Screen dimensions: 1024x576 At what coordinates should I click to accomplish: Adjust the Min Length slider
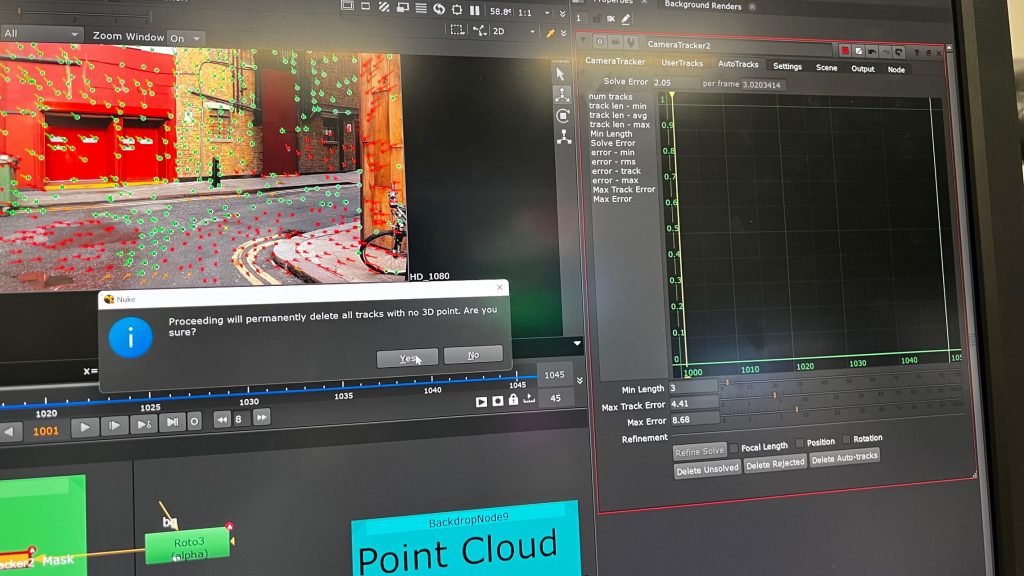(842, 379)
